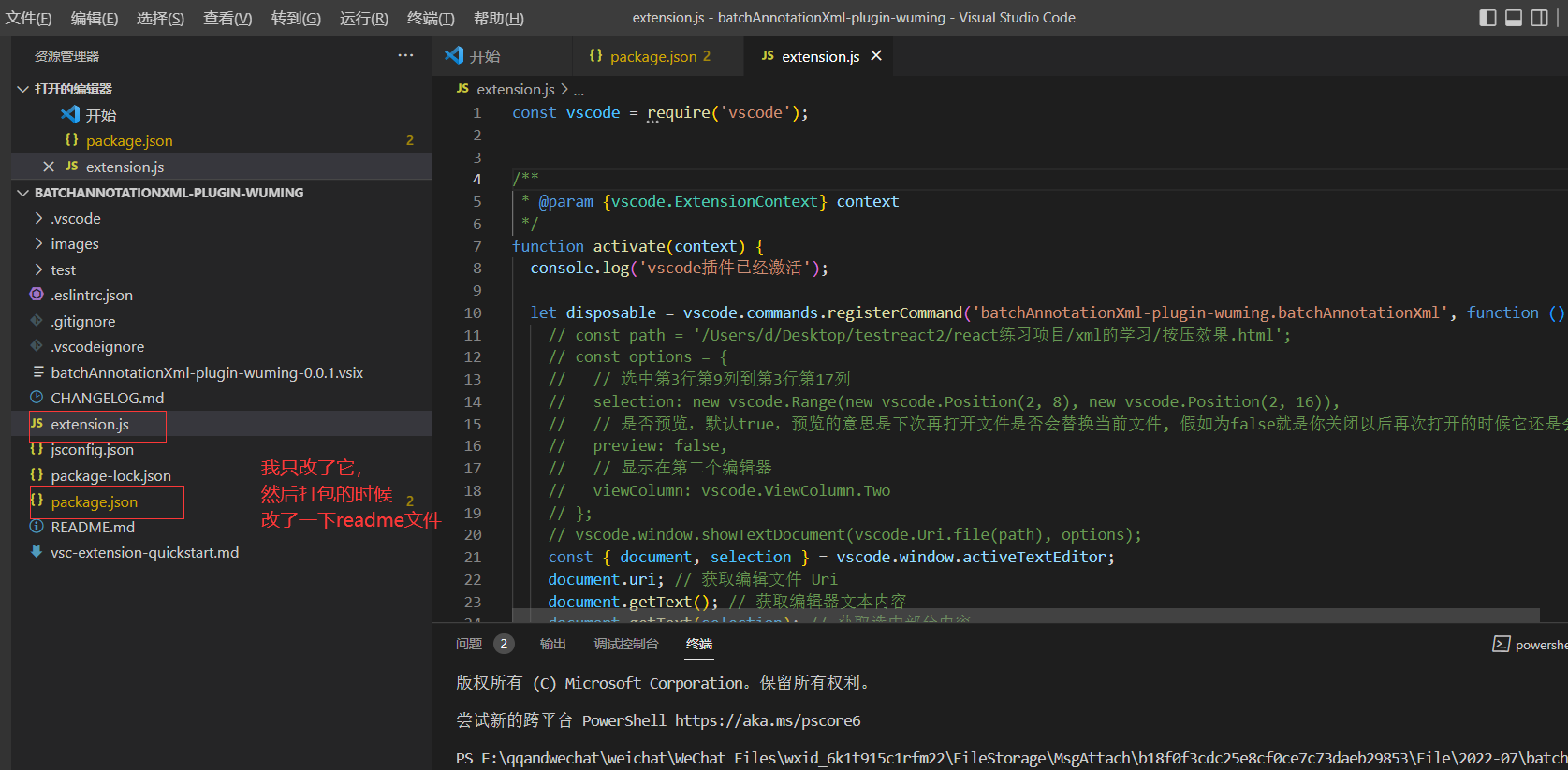Screen dimensions: 1568x770
Task: Open the 编辑(E) menu
Action: pos(95,18)
